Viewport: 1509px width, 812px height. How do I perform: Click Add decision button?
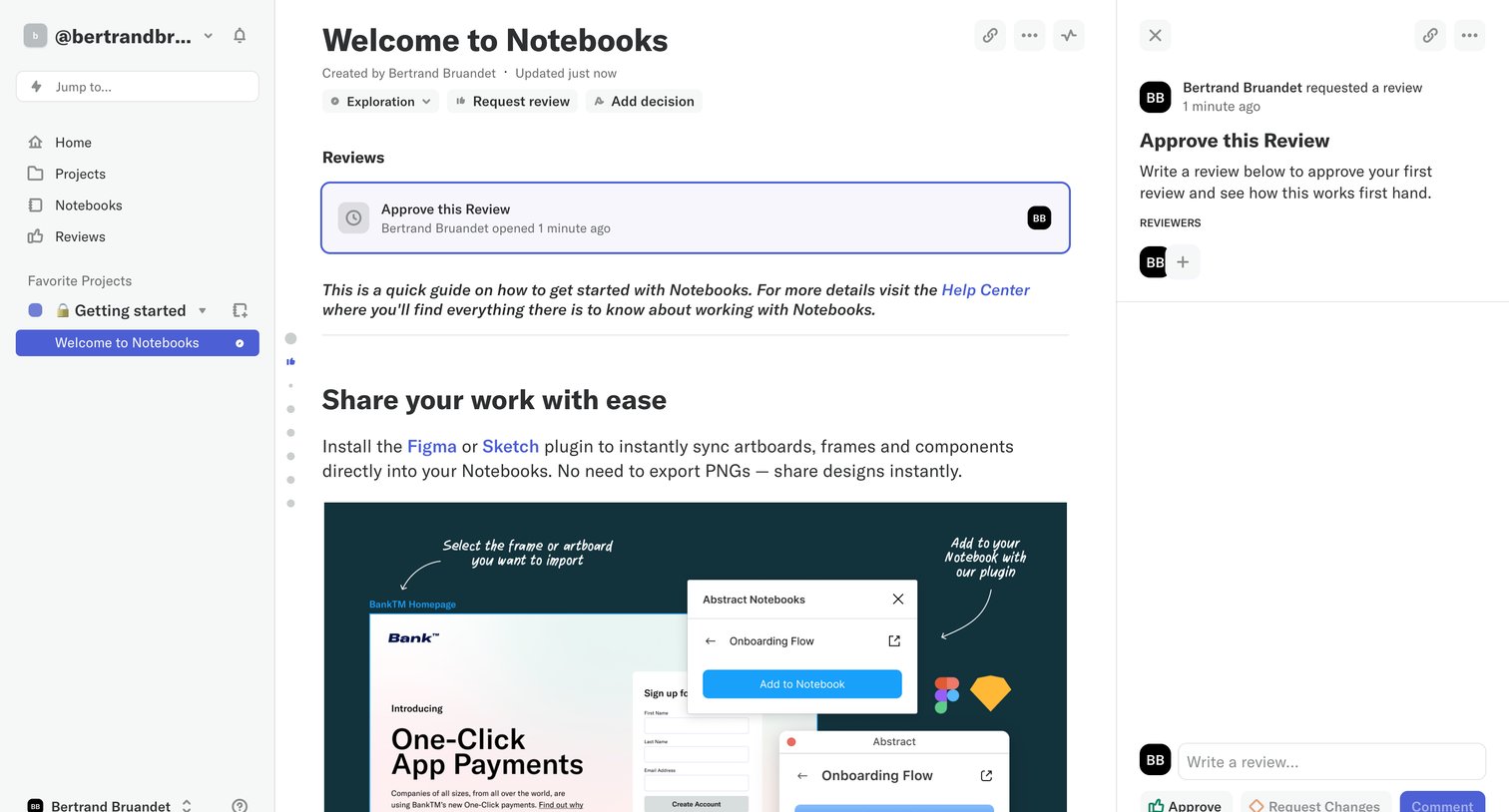(644, 102)
